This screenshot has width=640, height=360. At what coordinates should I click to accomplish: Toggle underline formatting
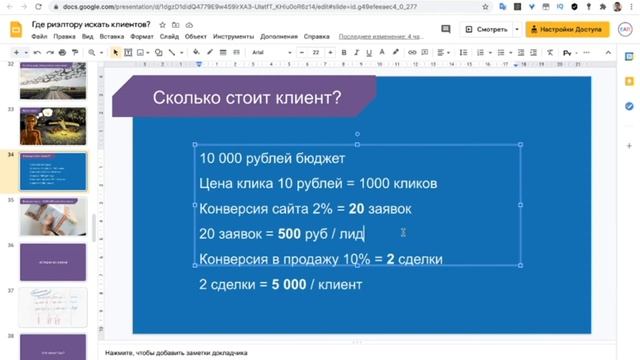(x=369, y=53)
